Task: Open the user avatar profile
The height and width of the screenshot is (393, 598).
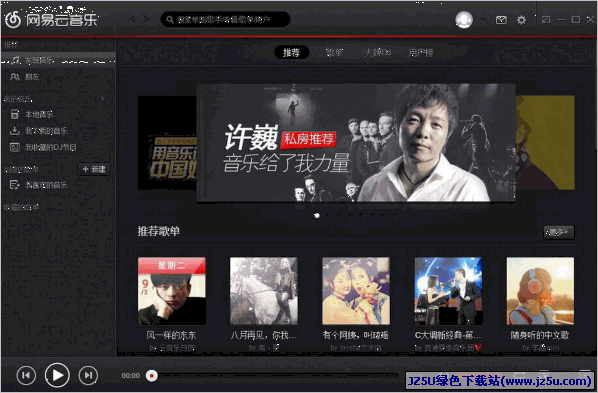Action: (x=464, y=19)
